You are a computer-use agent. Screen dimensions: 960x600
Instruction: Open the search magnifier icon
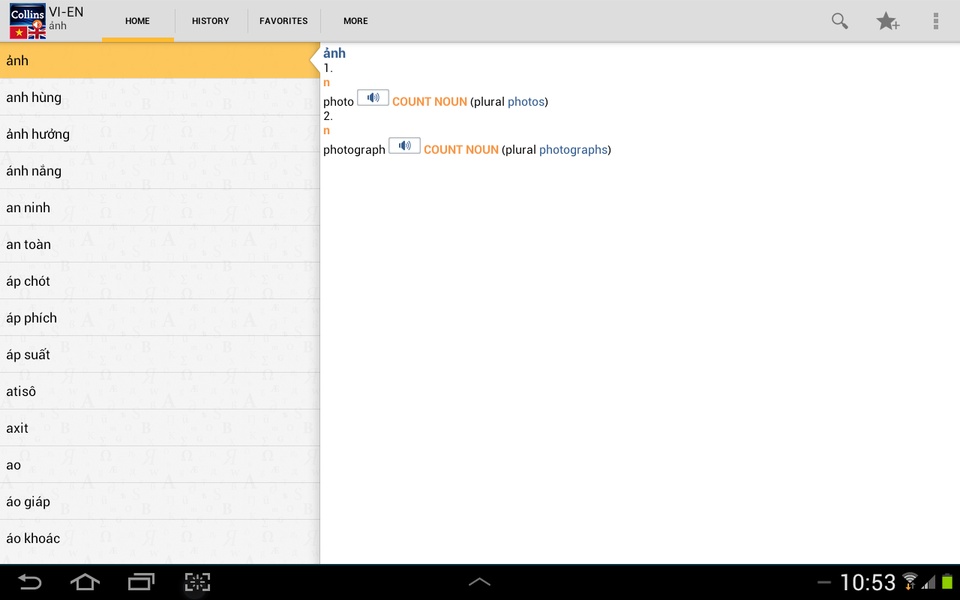(839, 21)
